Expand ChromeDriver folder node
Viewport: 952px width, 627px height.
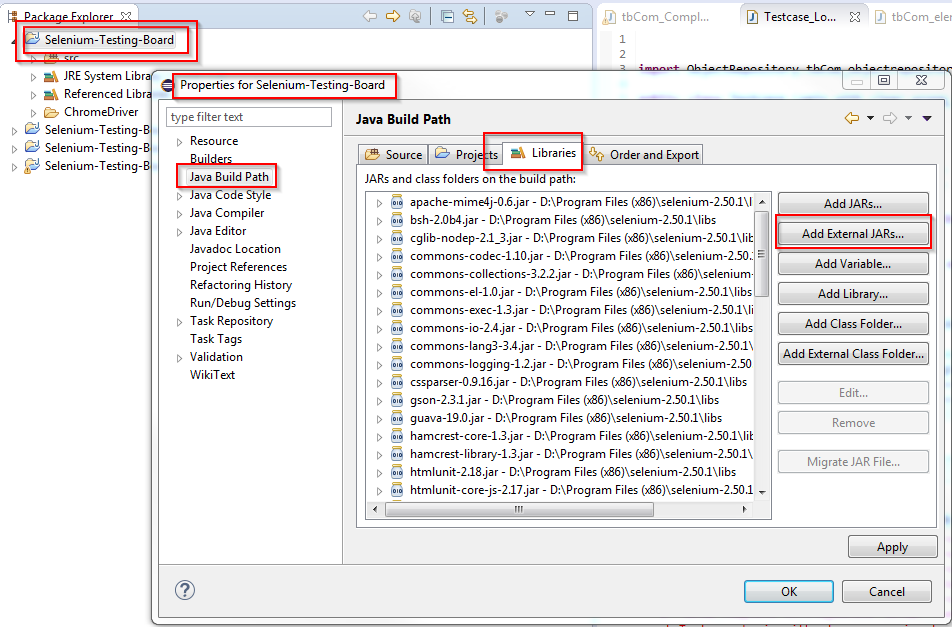point(33,113)
